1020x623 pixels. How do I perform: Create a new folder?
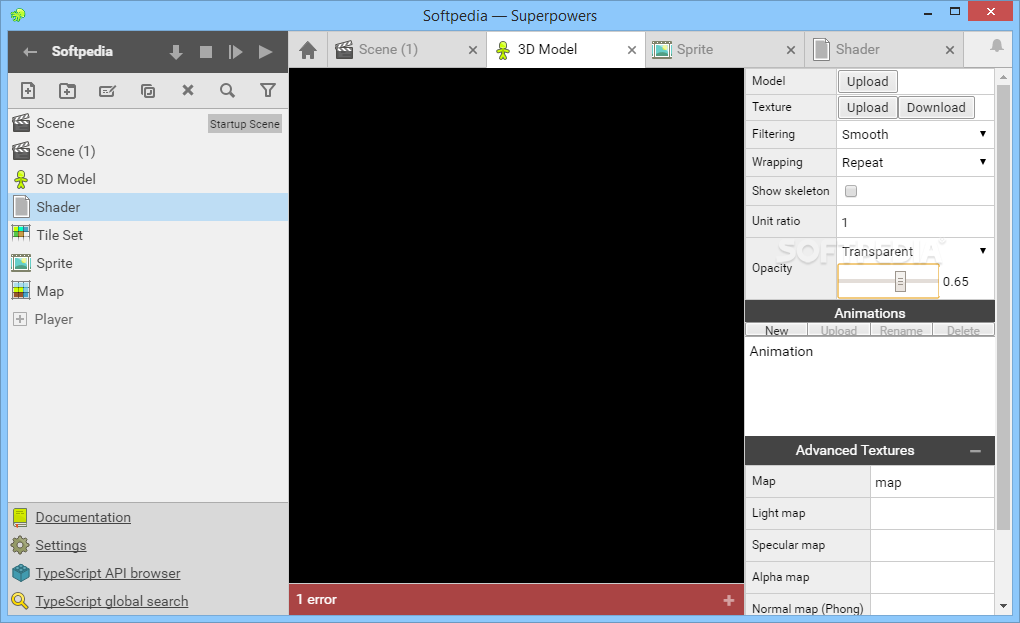coord(68,90)
